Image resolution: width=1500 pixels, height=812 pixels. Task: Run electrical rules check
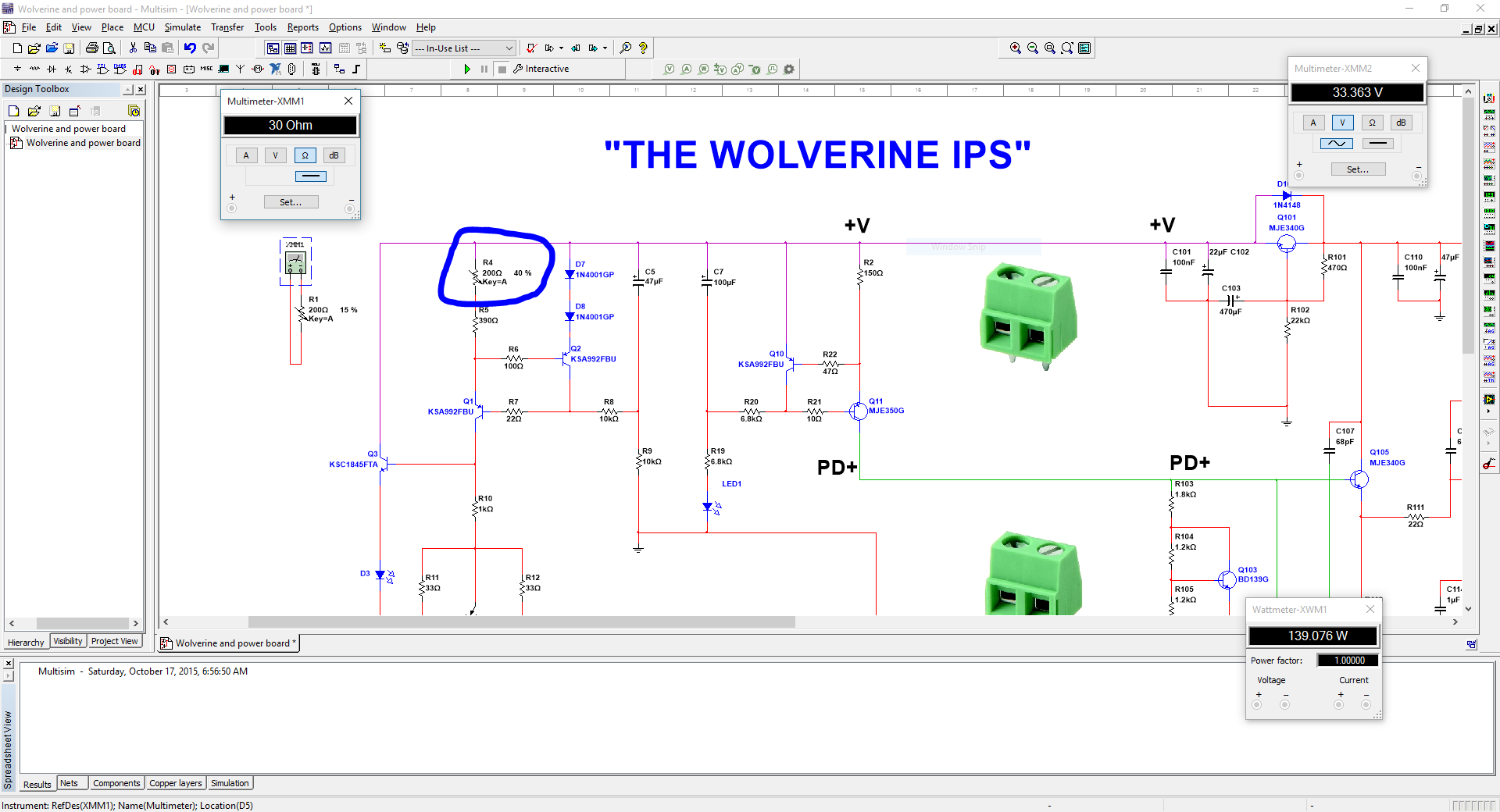point(531,48)
